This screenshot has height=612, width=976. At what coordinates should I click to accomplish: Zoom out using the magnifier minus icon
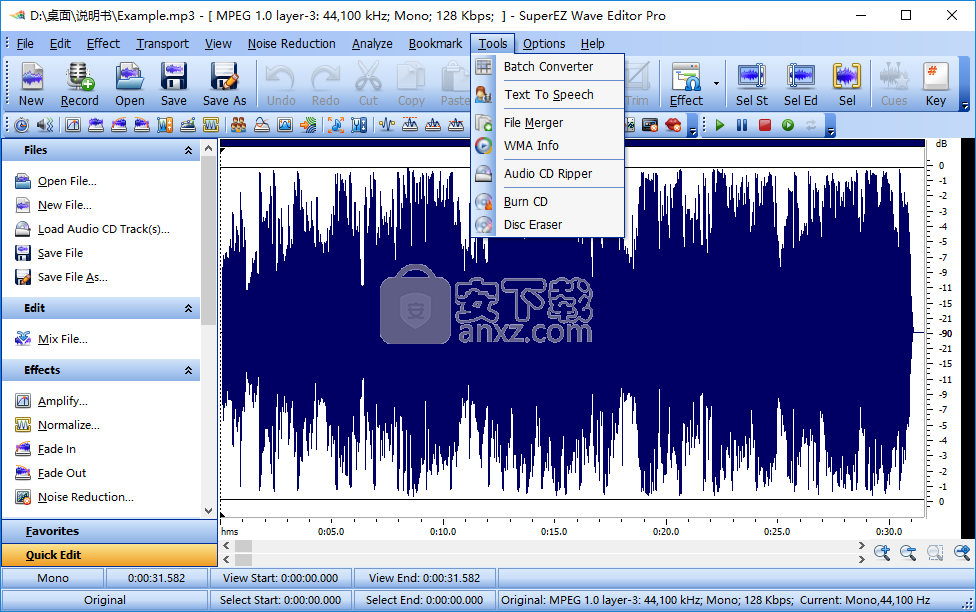point(908,552)
